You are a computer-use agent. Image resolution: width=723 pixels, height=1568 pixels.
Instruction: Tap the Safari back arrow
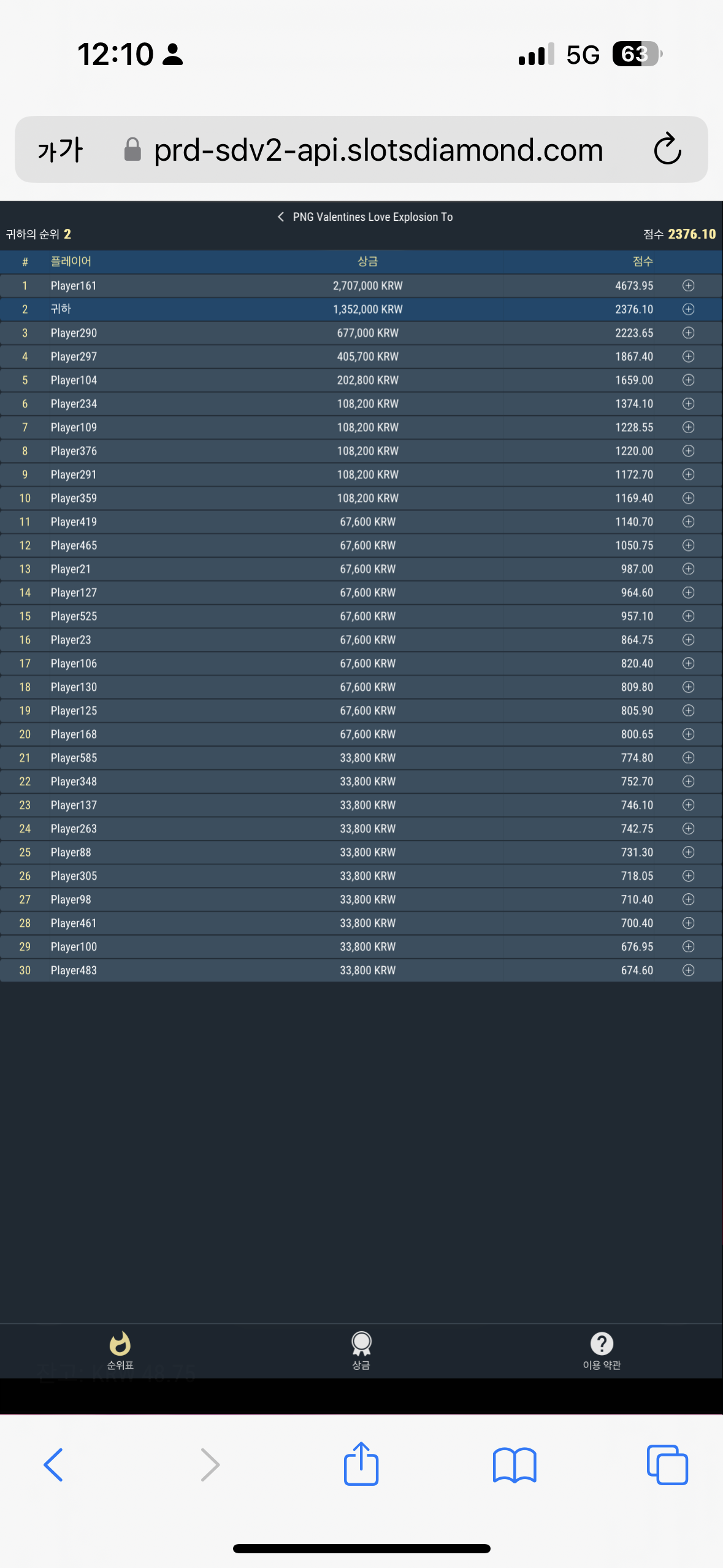click(x=53, y=1465)
